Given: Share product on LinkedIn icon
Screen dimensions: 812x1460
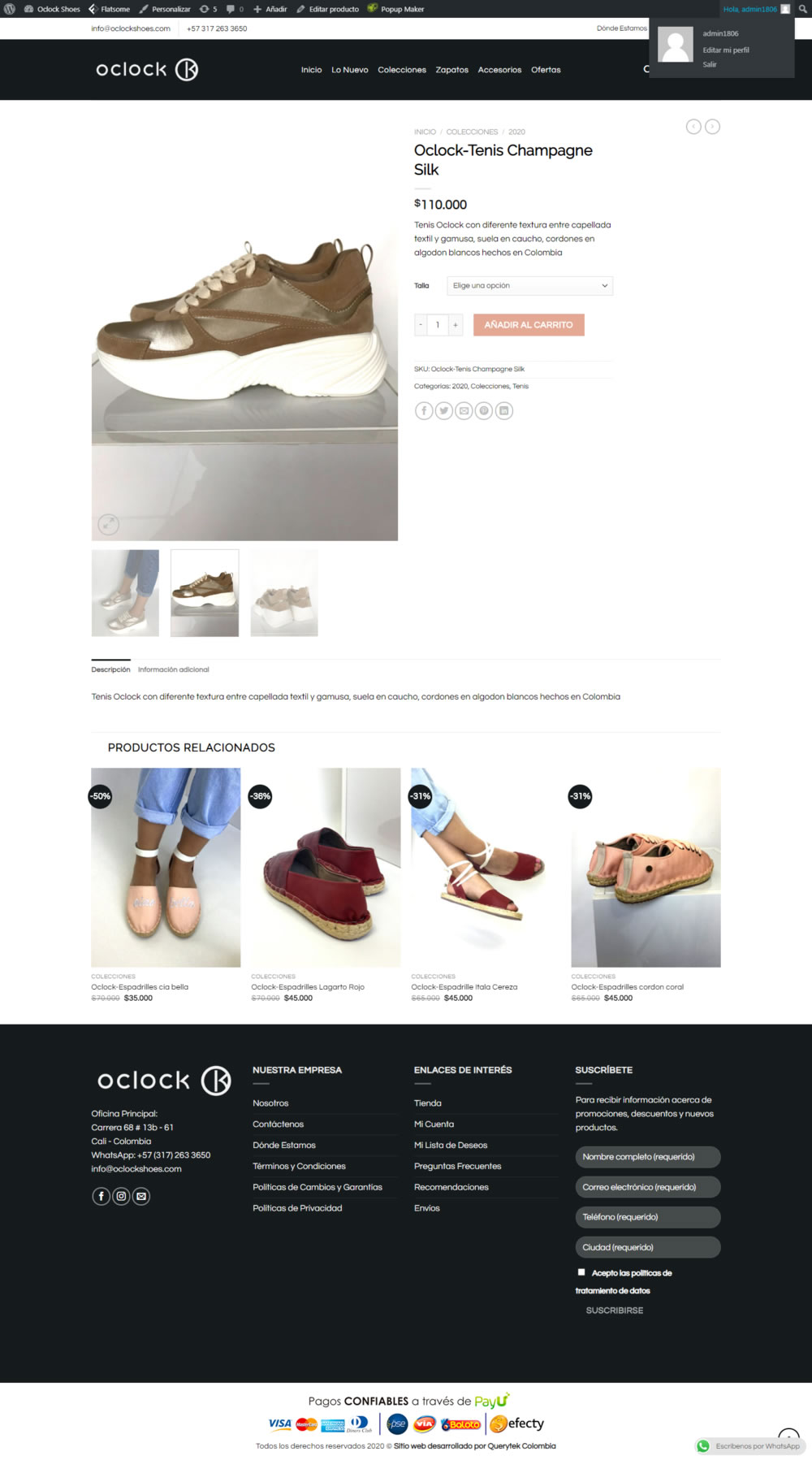Looking at the screenshot, I should pos(504,411).
